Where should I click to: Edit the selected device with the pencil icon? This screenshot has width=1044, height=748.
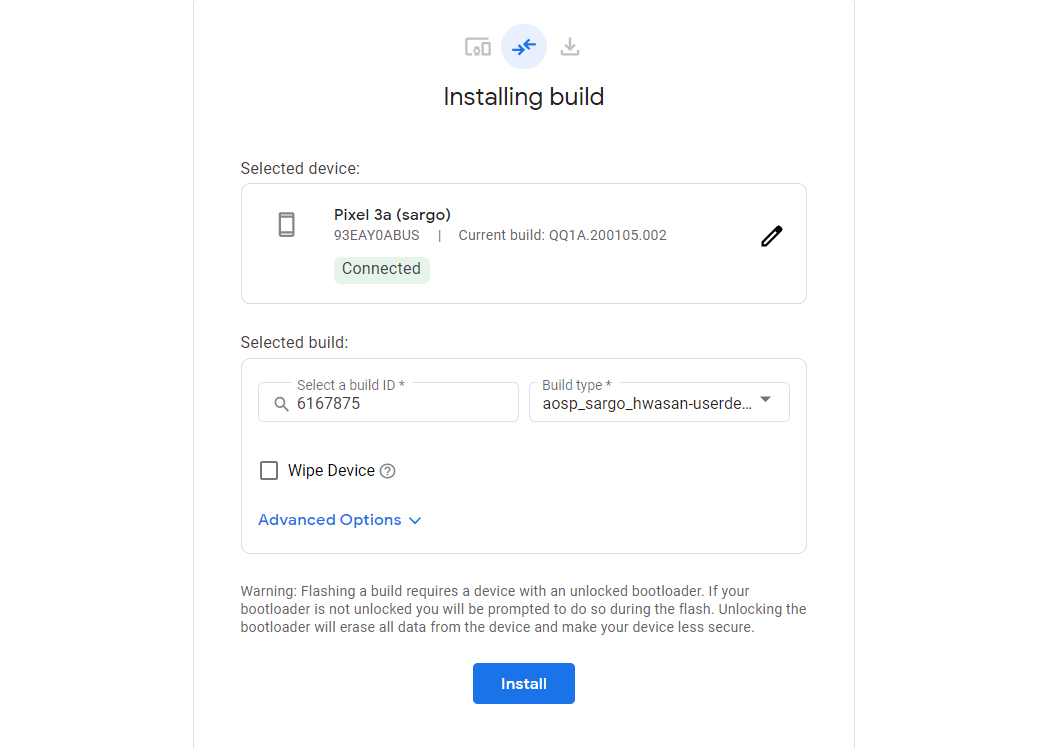771,236
